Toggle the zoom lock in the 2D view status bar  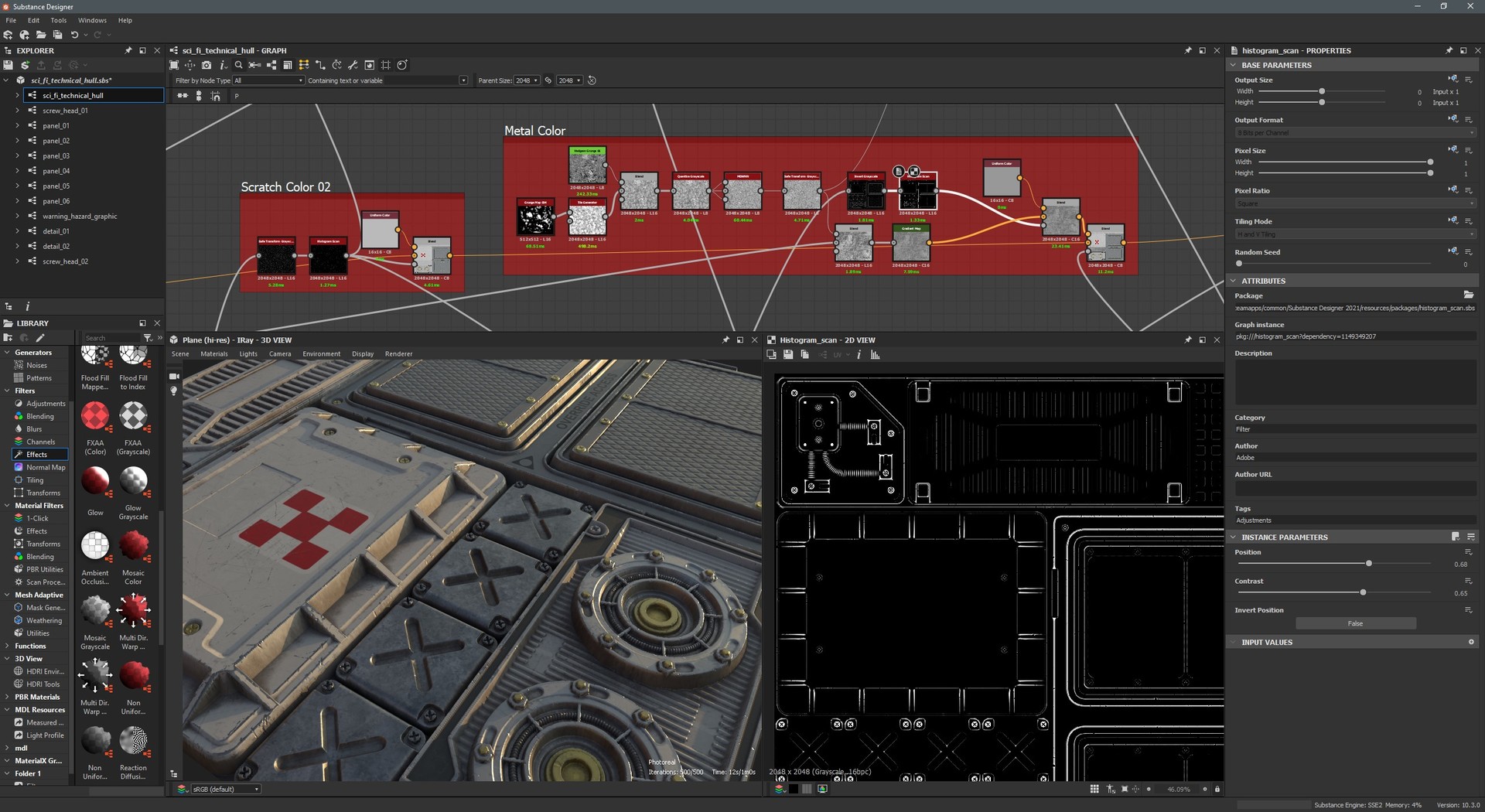pos(1218,789)
